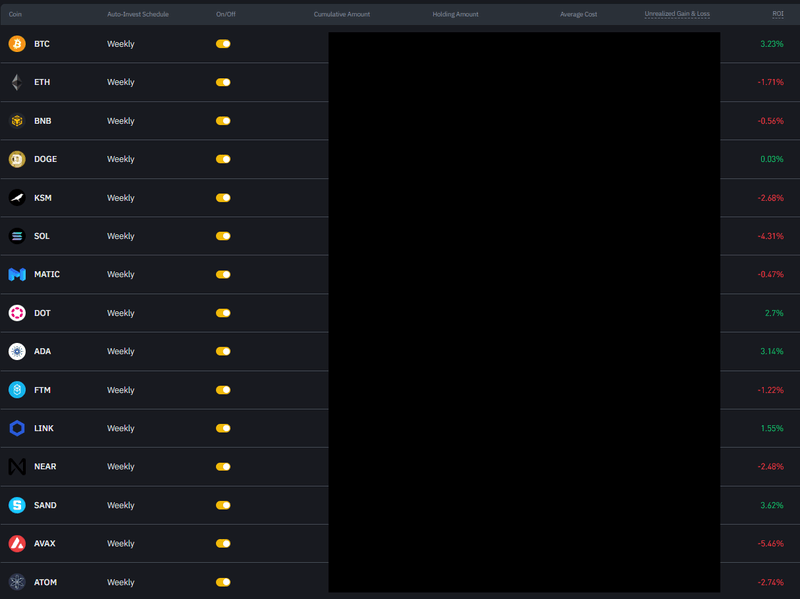Click the Weekly schedule in SOL row
The image size is (800, 599).
point(120,236)
